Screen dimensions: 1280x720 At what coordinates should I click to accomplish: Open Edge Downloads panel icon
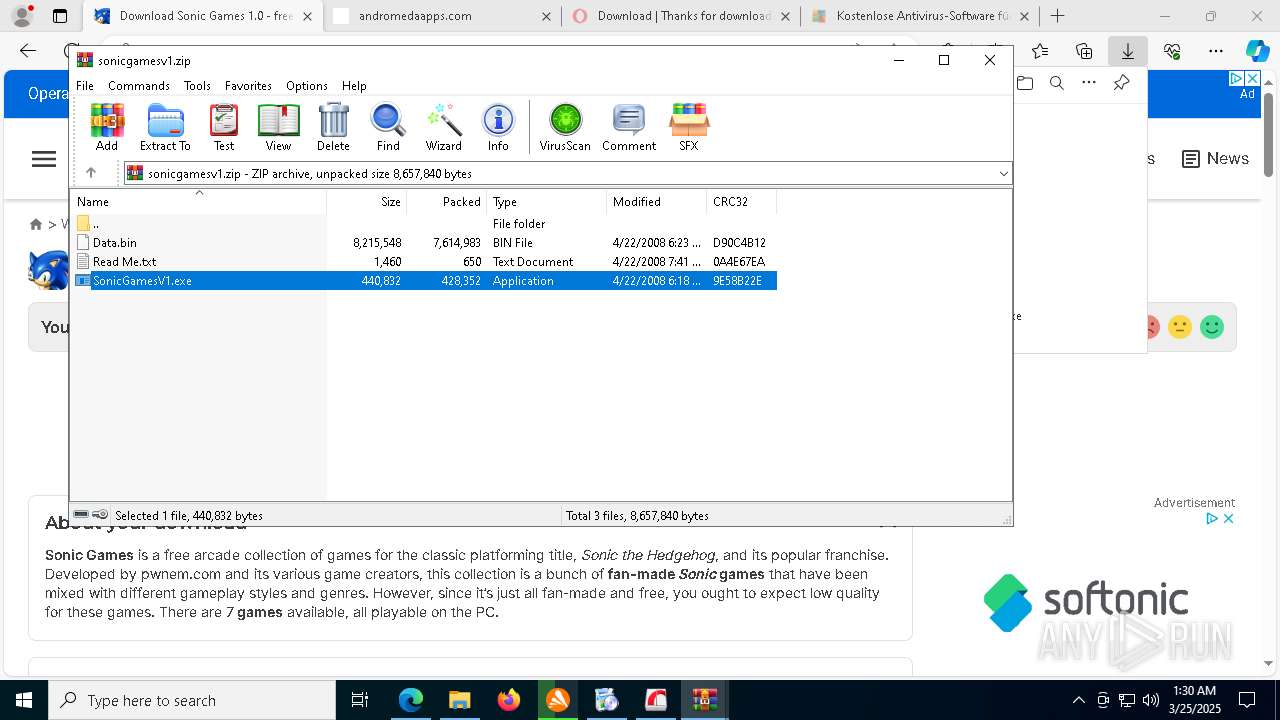pos(1128,51)
